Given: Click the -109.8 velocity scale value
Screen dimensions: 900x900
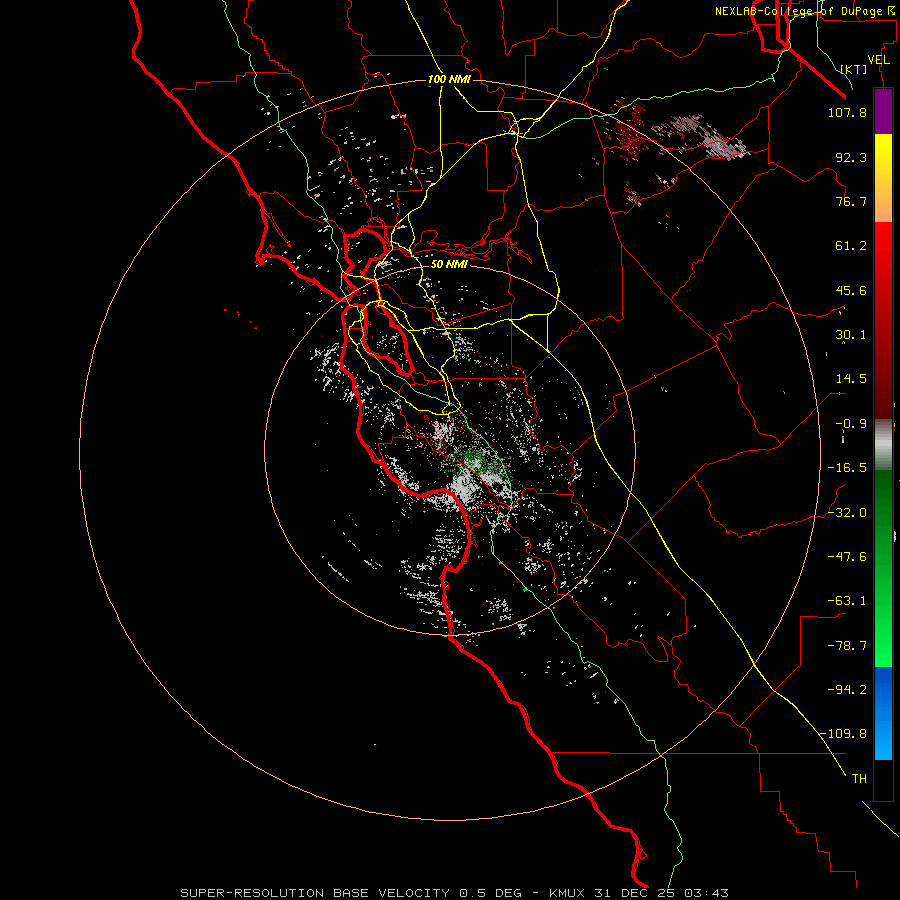Looking at the screenshot, I should click(843, 734).
